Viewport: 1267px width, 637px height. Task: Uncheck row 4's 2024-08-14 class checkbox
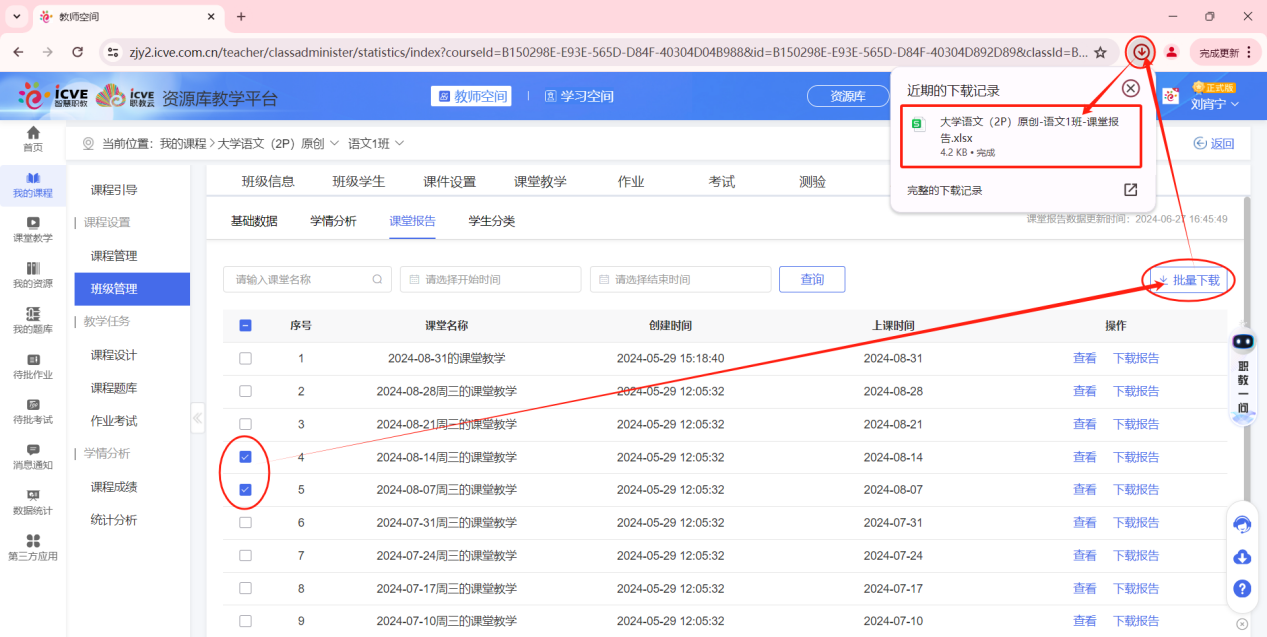click(x=245, y=456)
